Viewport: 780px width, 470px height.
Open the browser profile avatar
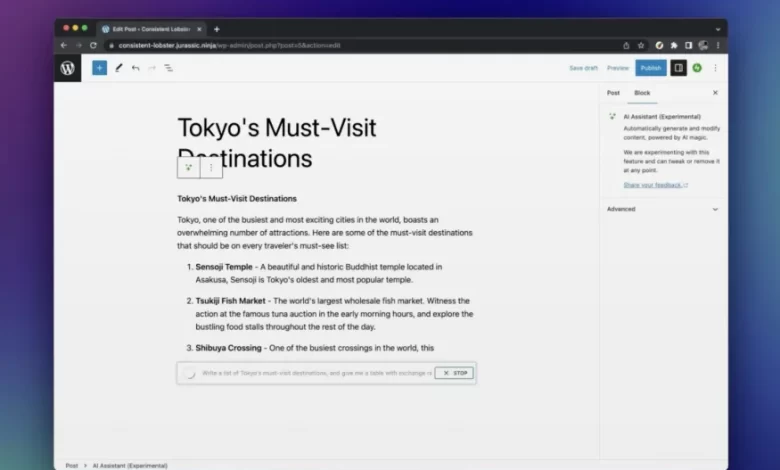(x=703, y=45)
